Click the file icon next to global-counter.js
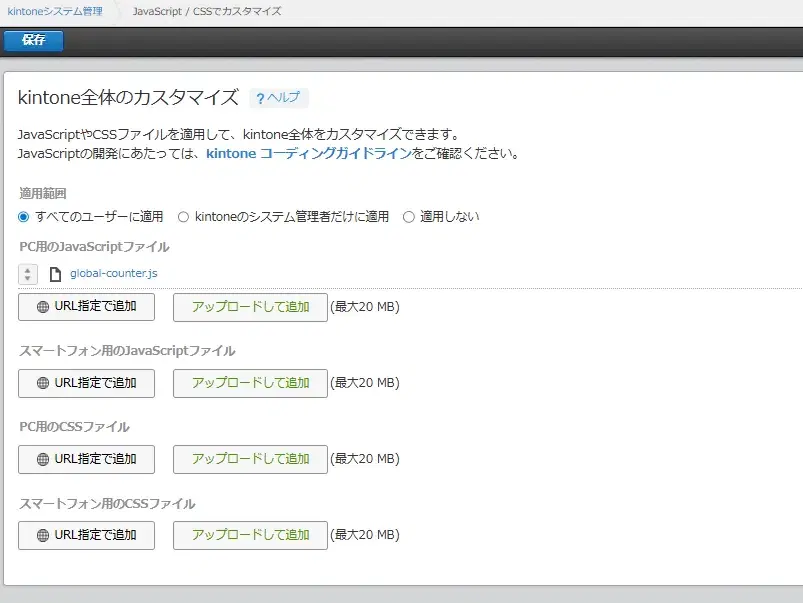The image size is (803, 603). tap(55, 274)
